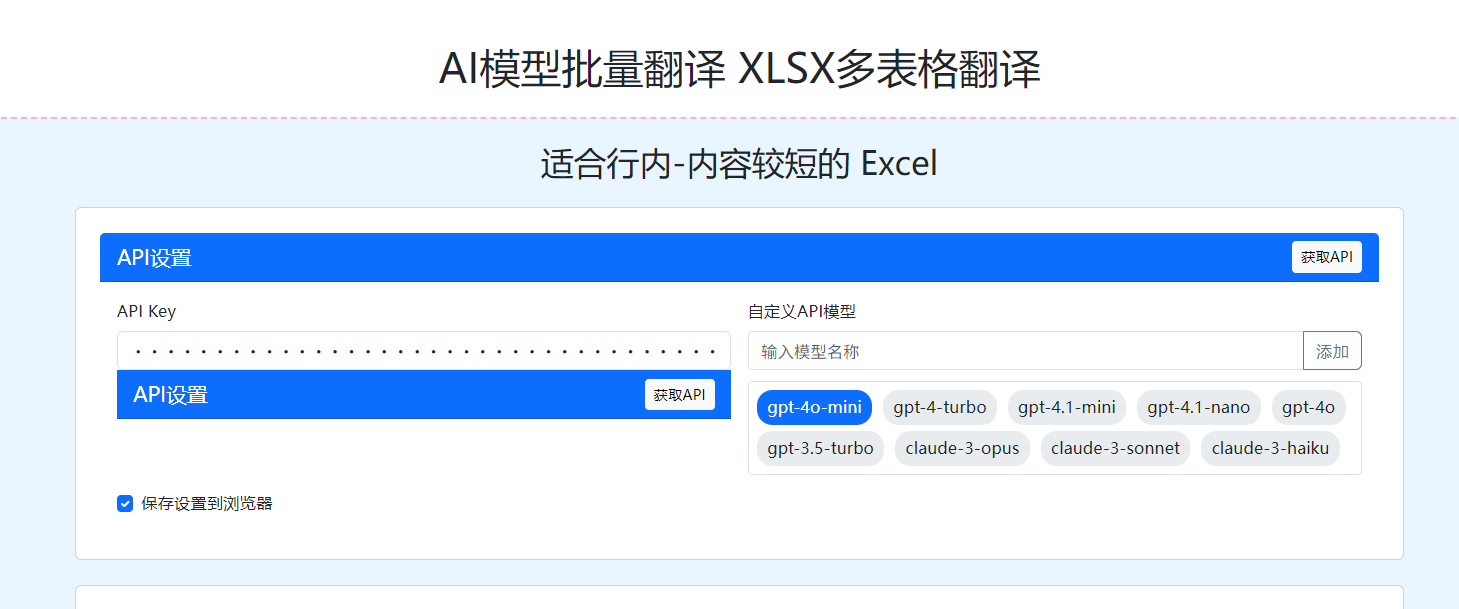Select the gpt-4-turbo model chip

(940, 408)
